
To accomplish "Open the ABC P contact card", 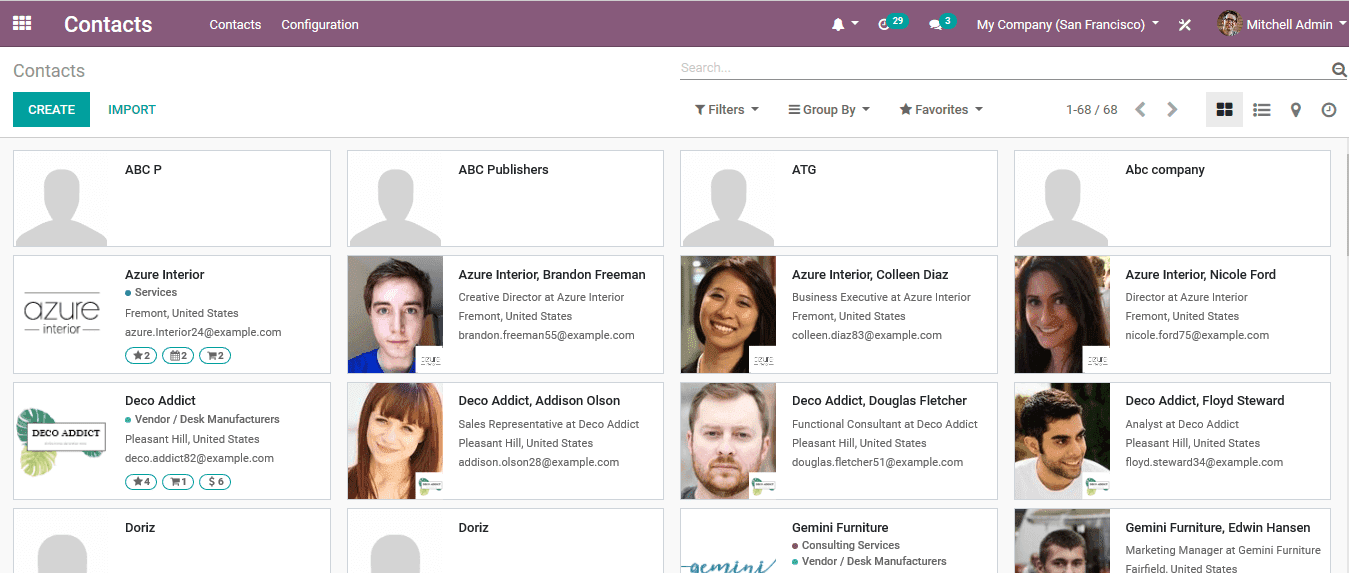I will click(172, 199).
